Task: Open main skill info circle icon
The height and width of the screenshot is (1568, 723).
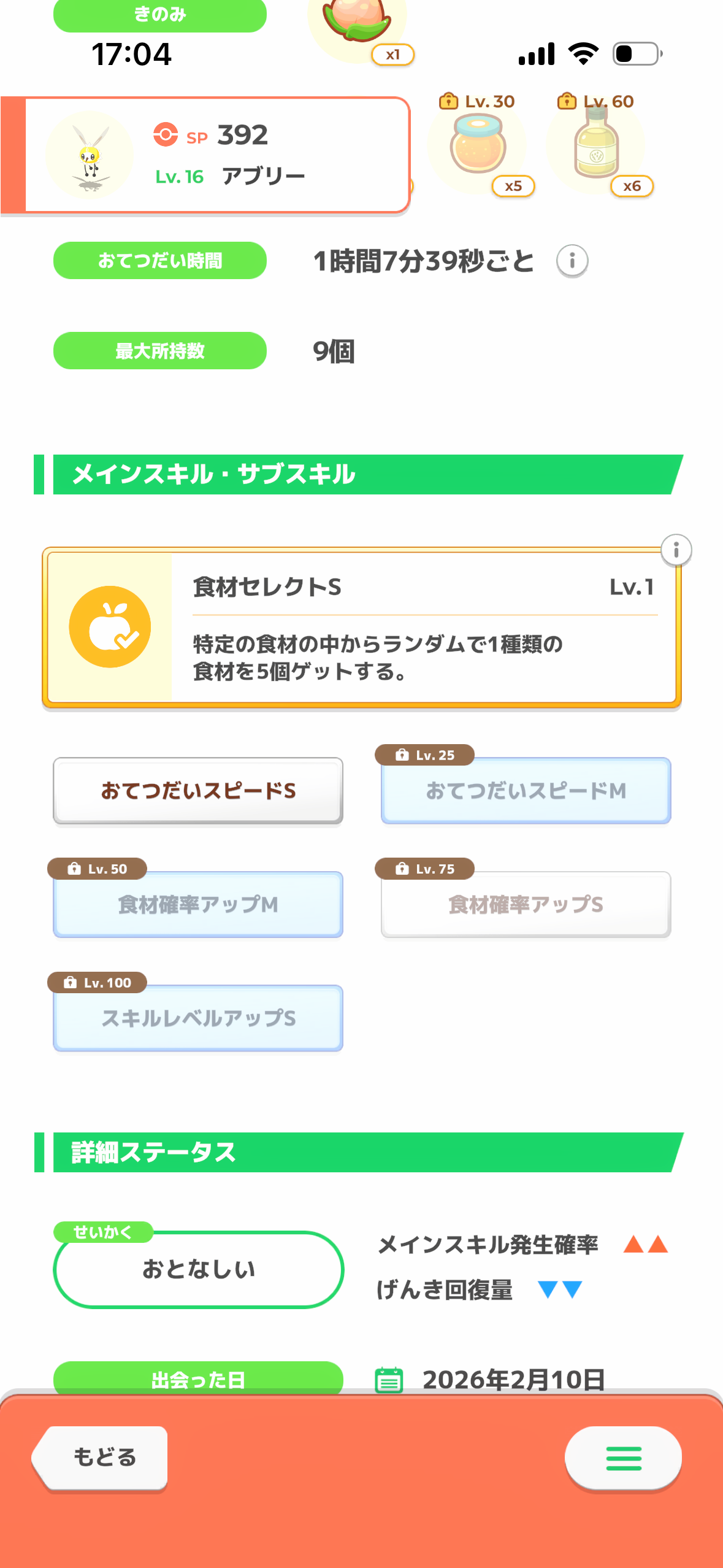Action: click(x=676, y=550)
